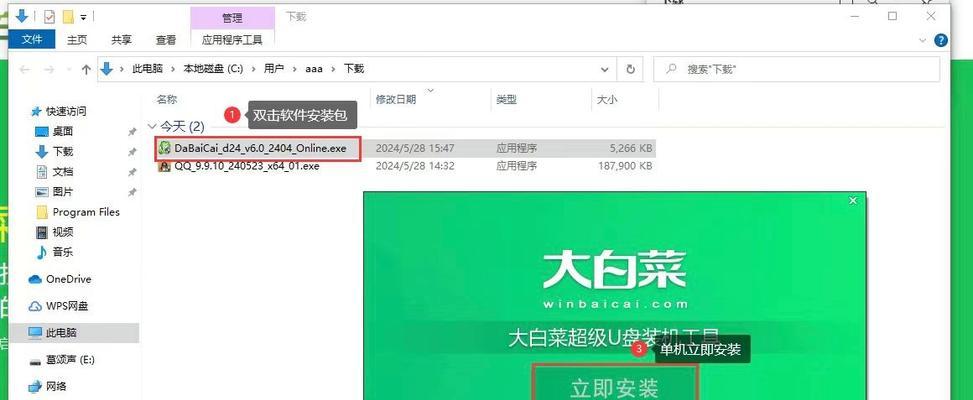Viewport: 973px width, 400px height.
Task: Go back with the left arrow button
Action: tap(24, 69)
